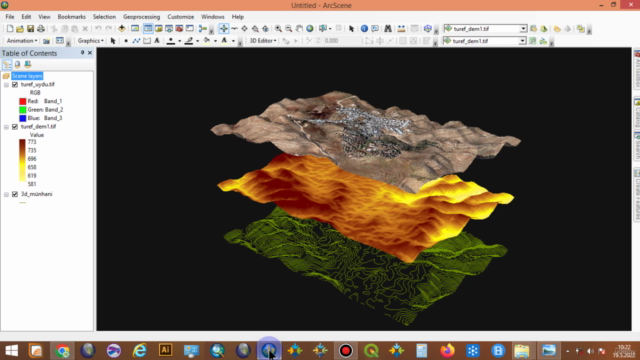Open the Edit menu
The image size is (640, 360).
[26, 17]
